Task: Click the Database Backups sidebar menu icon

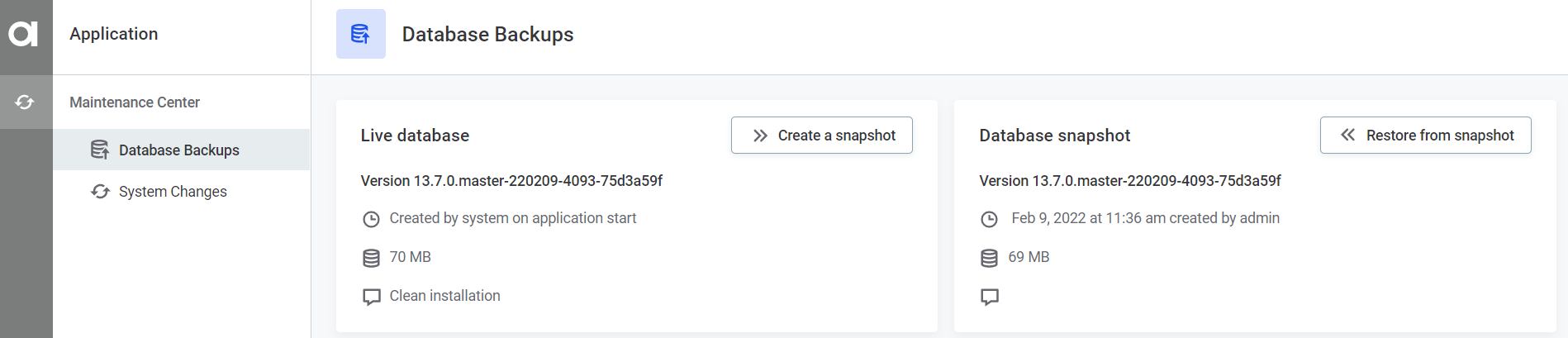Action: click(x=100, y=150)
